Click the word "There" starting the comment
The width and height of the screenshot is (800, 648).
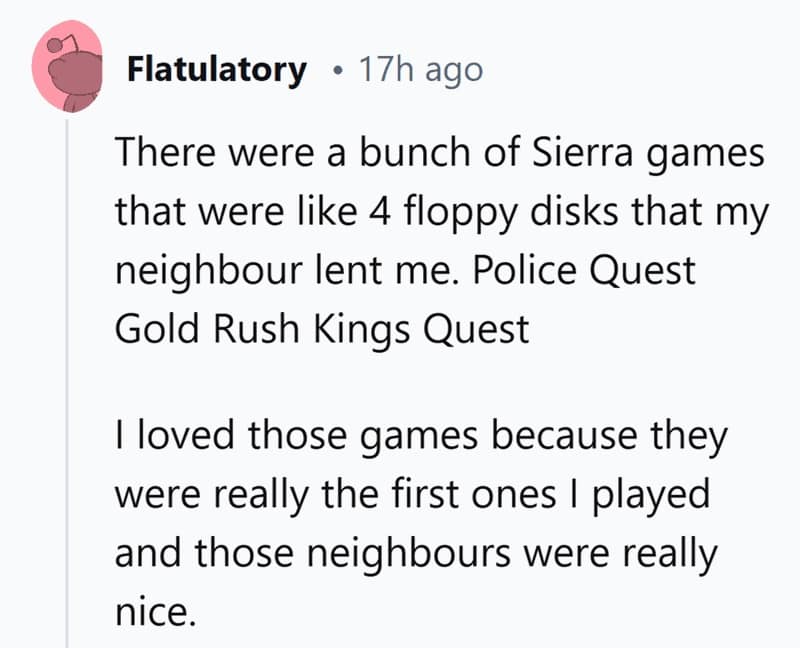[x=164, y=155]
